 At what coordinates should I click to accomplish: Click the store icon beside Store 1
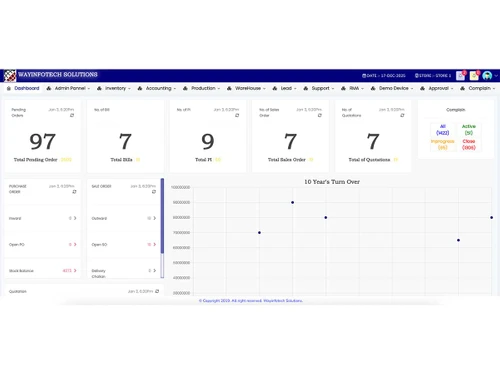click(417, 76)
